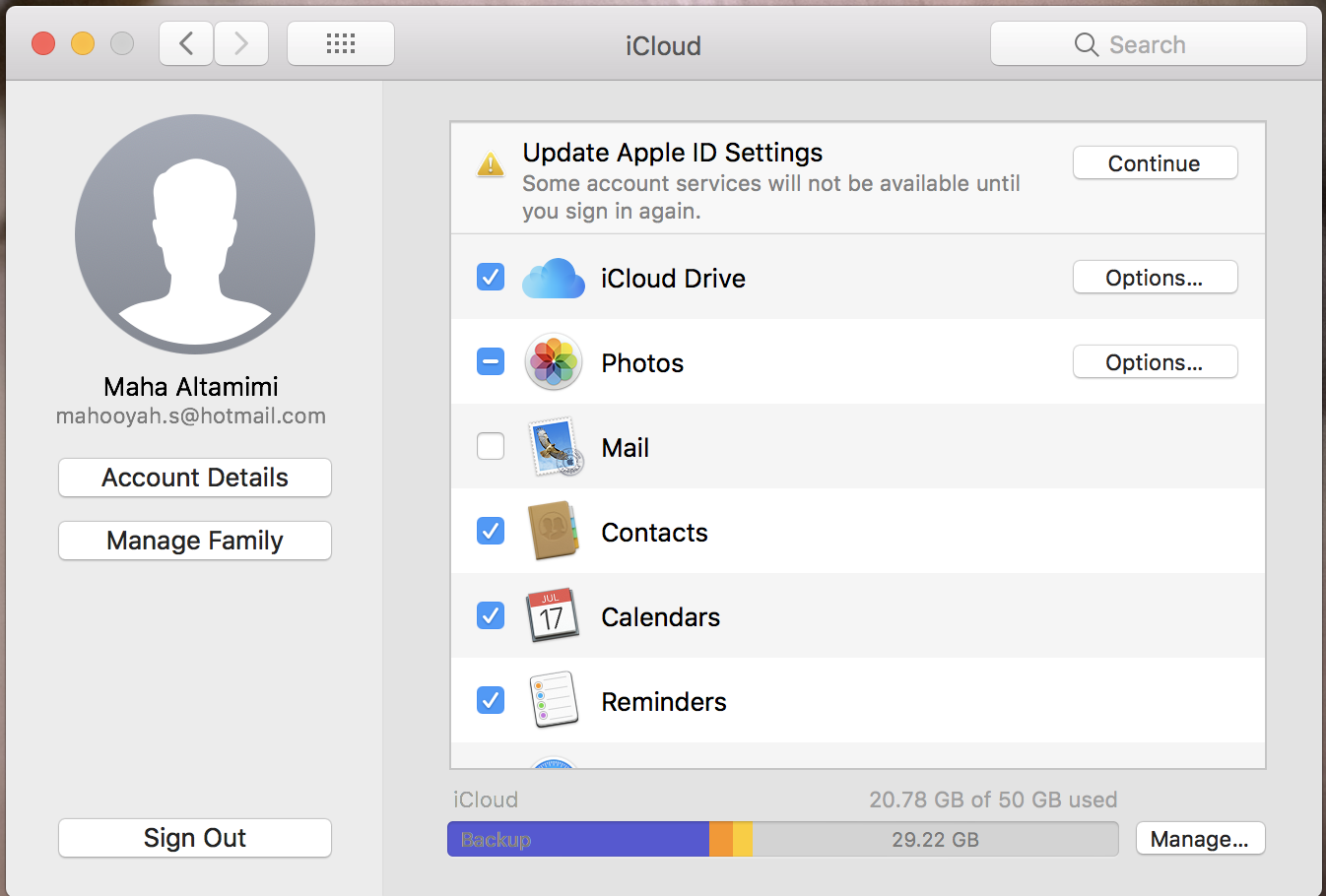Click the Update Apple ID Settings heading

point(672,153)
